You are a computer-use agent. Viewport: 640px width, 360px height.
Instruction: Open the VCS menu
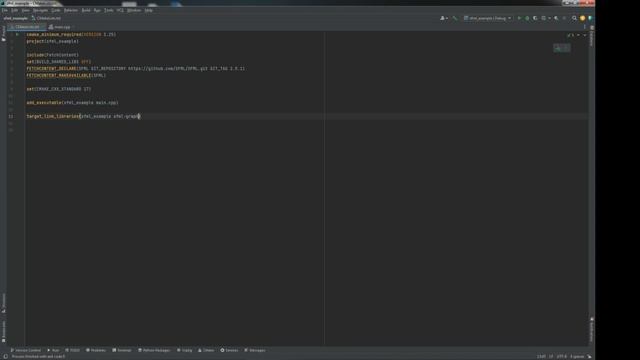[x=120, y=10]
